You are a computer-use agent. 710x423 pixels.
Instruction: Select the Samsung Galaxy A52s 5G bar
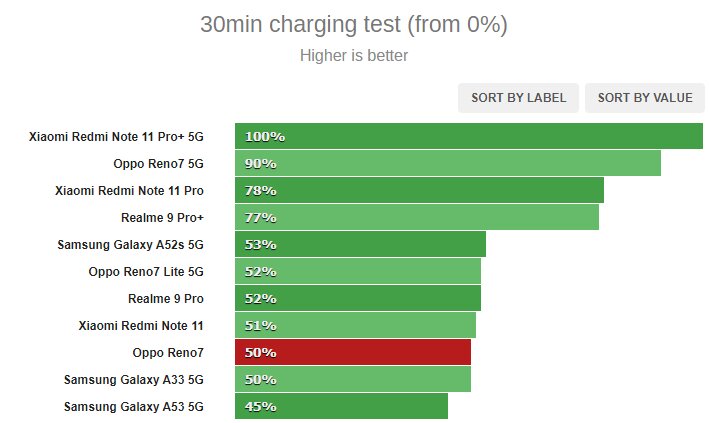(360, 244)
